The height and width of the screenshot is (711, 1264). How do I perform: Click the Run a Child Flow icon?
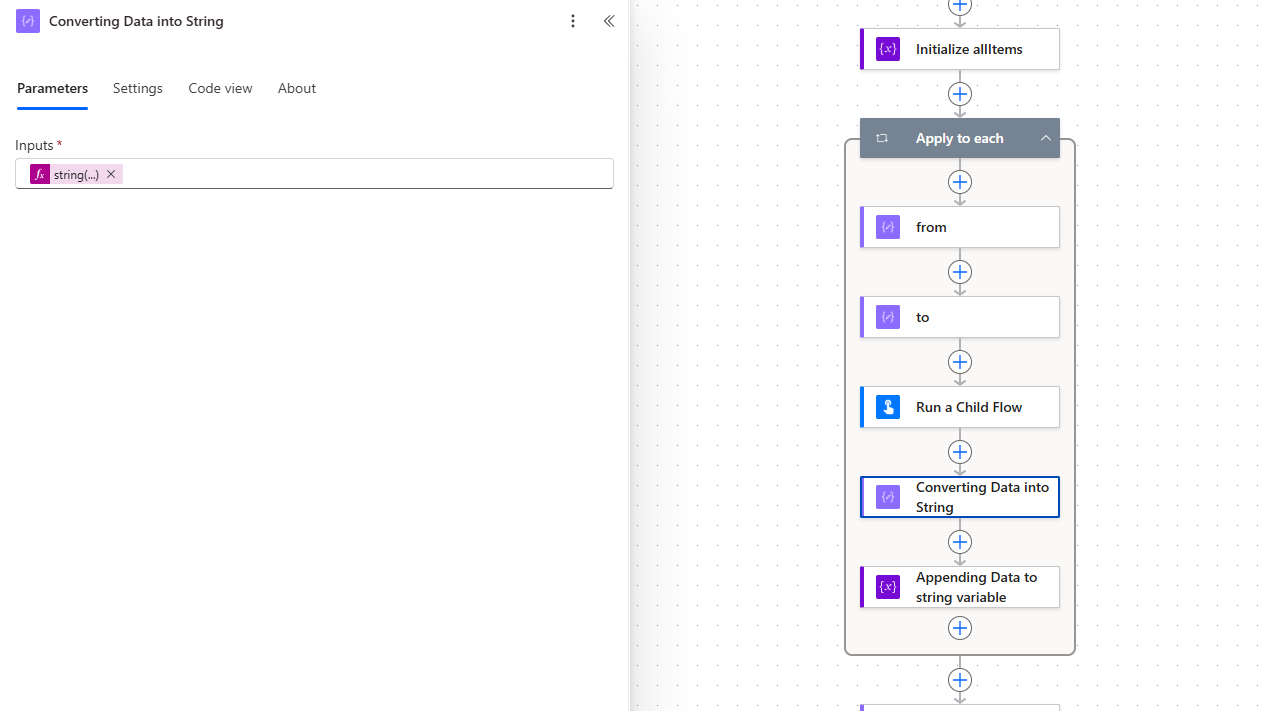(x=888, y=407)
